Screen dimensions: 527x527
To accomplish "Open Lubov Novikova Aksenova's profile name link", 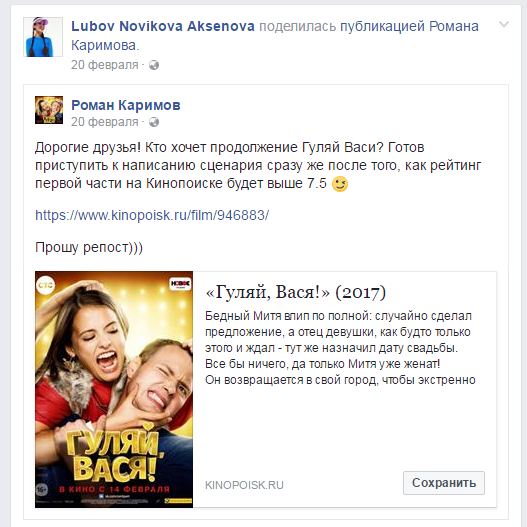I will [163, 26].
